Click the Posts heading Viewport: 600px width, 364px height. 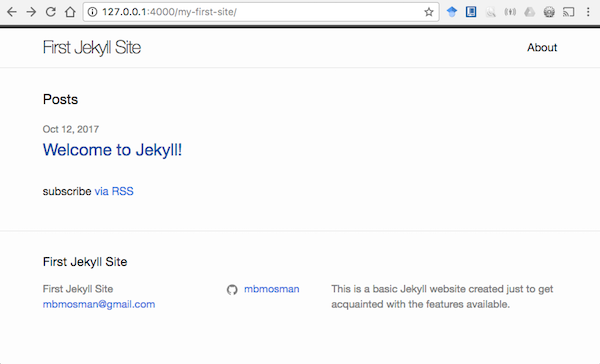(x=60, y=100)
